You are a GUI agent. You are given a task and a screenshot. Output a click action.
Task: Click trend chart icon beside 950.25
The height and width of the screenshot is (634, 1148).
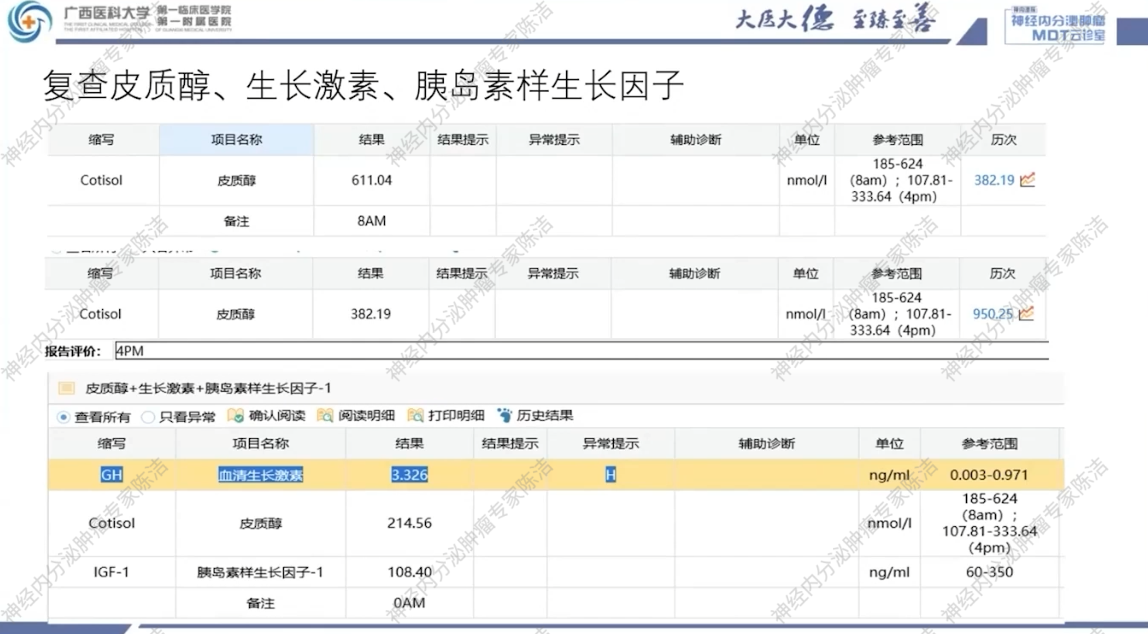click(1026, 314)
